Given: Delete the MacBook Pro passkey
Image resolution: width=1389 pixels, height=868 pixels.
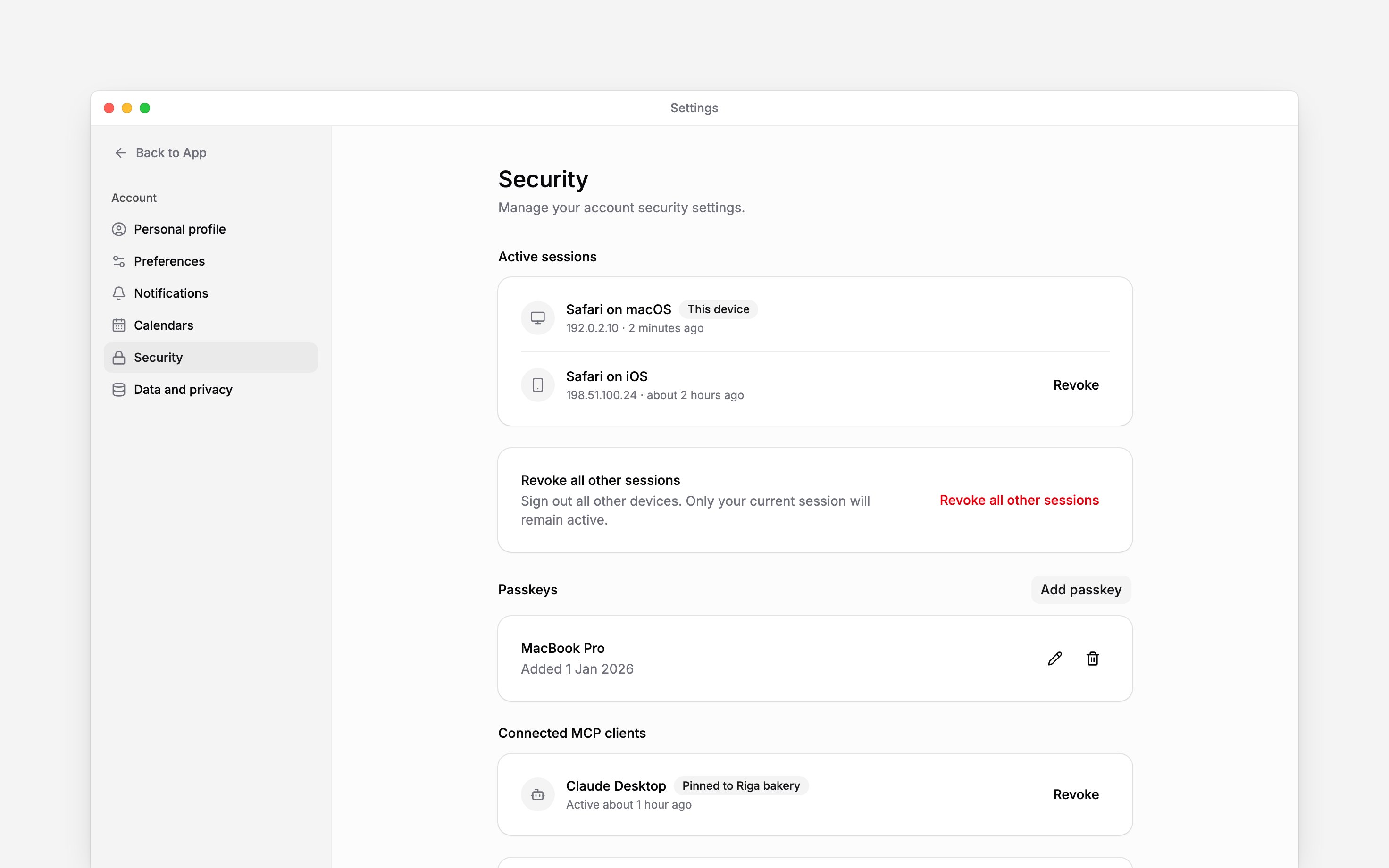Looking at the screenshot, I should 1093,659.
